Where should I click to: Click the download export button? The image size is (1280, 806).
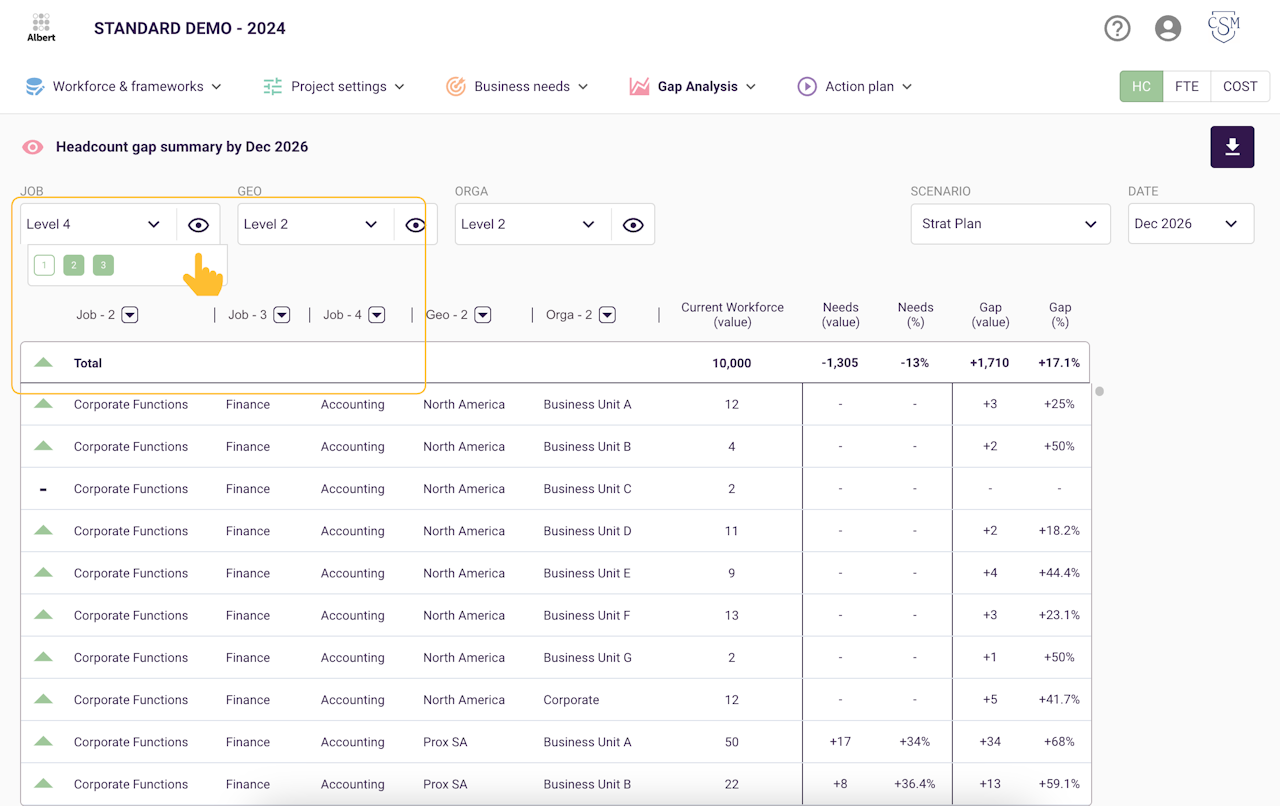pyautogui.click(x=1232, y=147)
